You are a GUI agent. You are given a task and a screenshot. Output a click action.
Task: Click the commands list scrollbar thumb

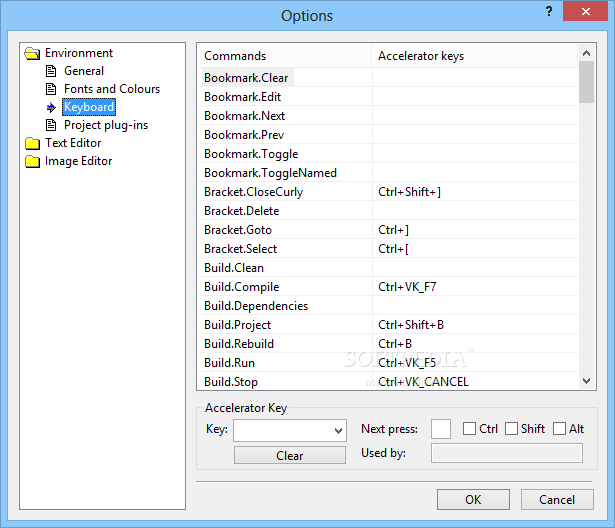(586, 82)
